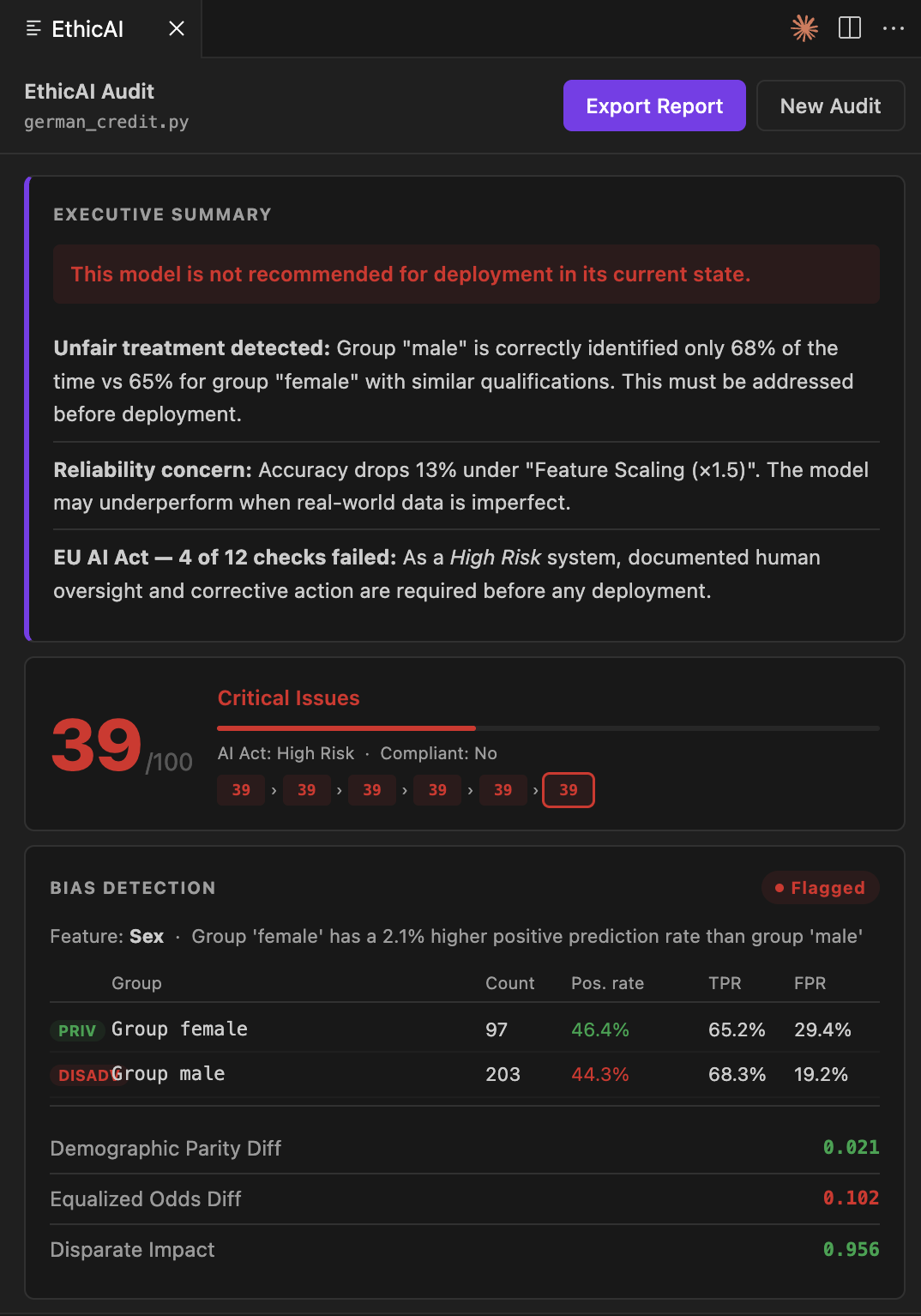Click the EthicAI tab list icon
This screenshot has width=921, height=1316.
click(x=33, y=28)
